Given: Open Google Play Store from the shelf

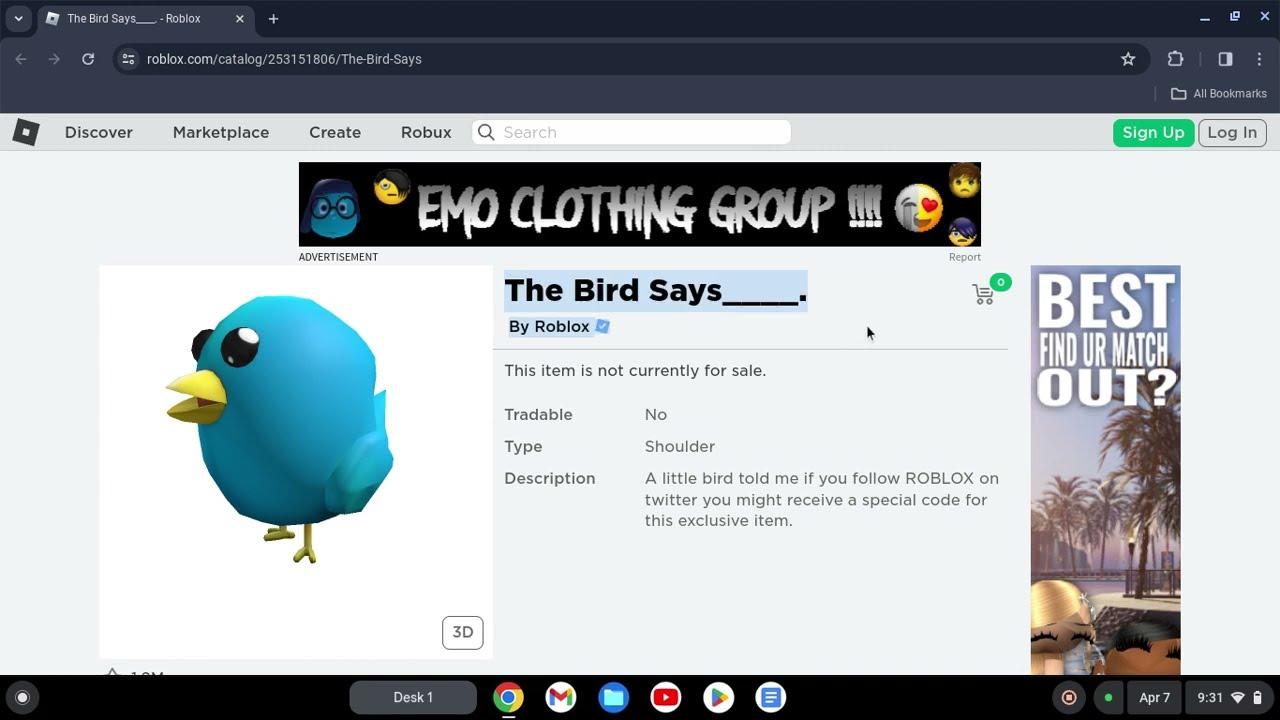Looking at the screenshot, I should 718,697.
